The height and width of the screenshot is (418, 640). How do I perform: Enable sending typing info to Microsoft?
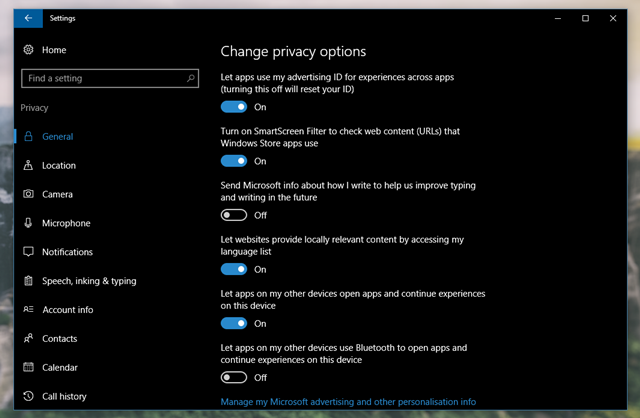(234, 215)
